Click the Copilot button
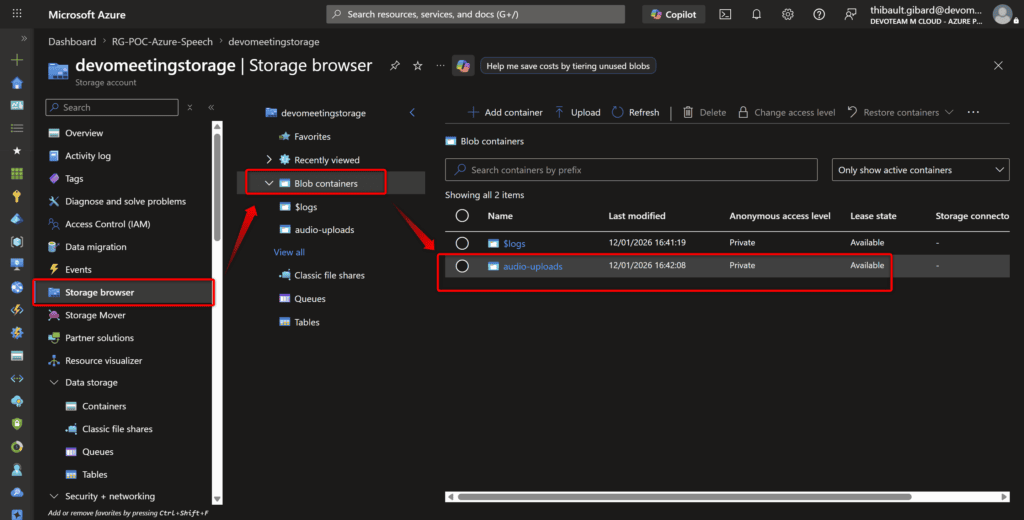1024x520 pixels. 673,14
